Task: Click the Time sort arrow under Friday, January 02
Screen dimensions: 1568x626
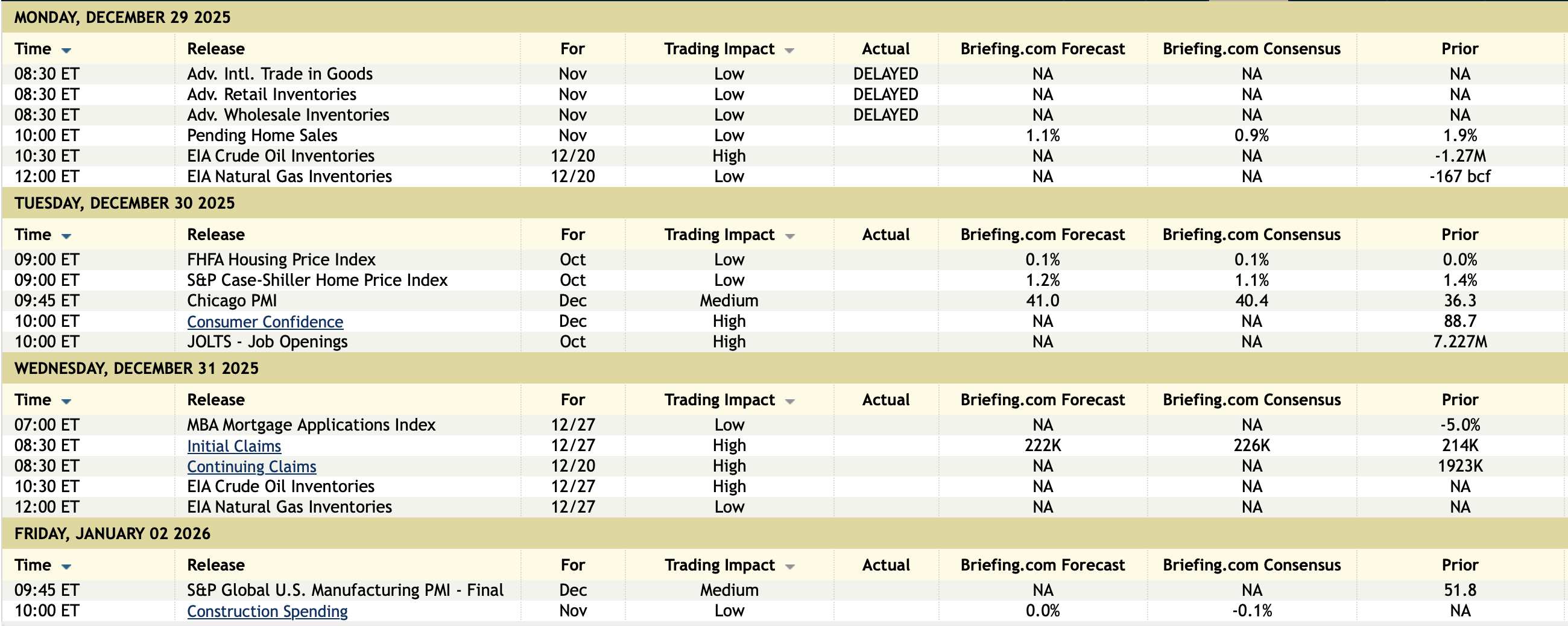Action: coord(66,566)
